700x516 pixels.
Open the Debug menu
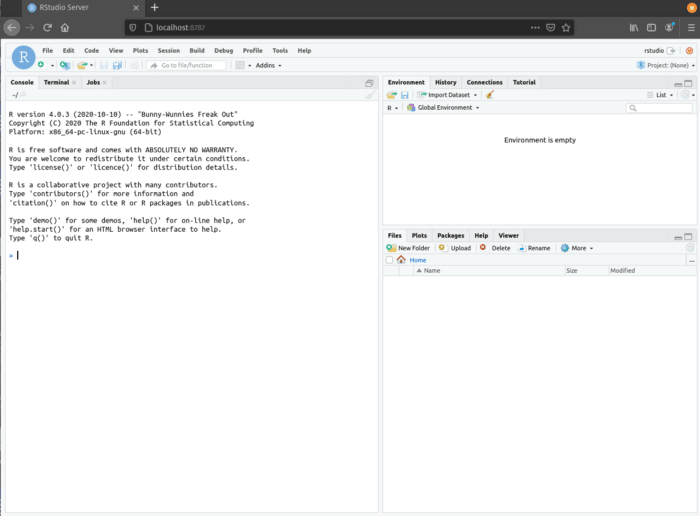click(224, 50)
